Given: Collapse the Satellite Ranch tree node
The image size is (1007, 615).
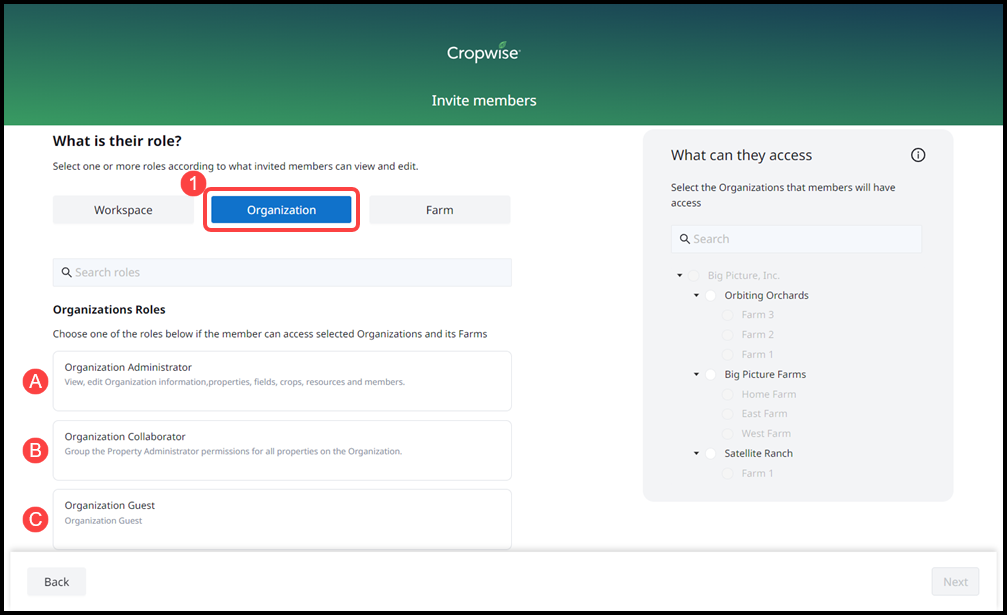Looking at the screenshot, I should [696, 453].
